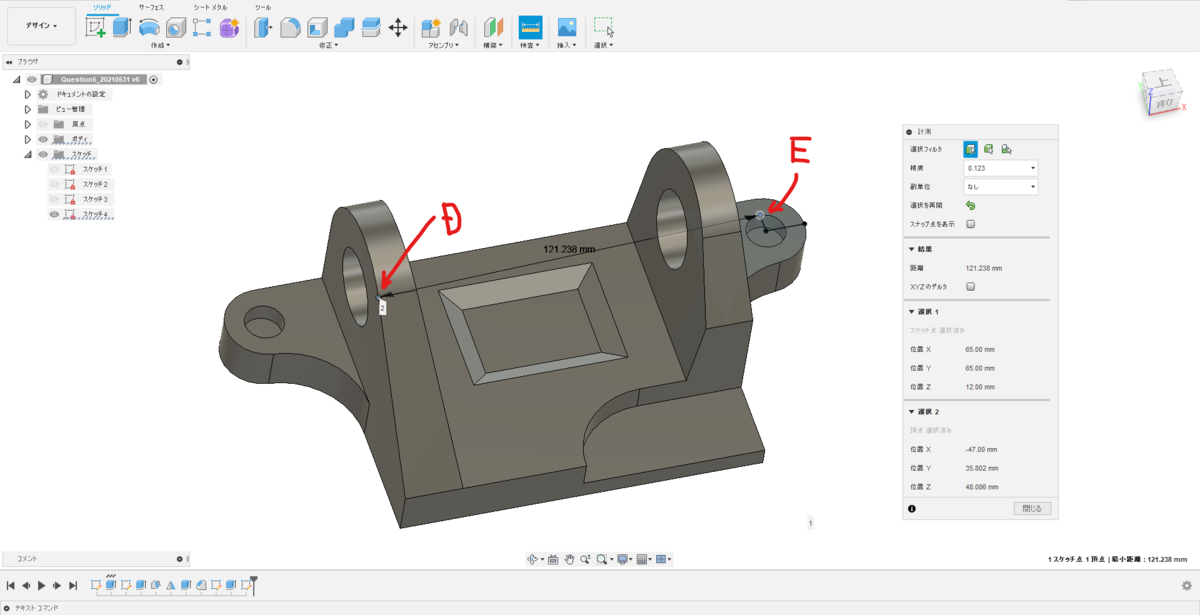Open the デザイン workspace dropdown
This screenshot has height=615, width=1200.
(41, 26)
